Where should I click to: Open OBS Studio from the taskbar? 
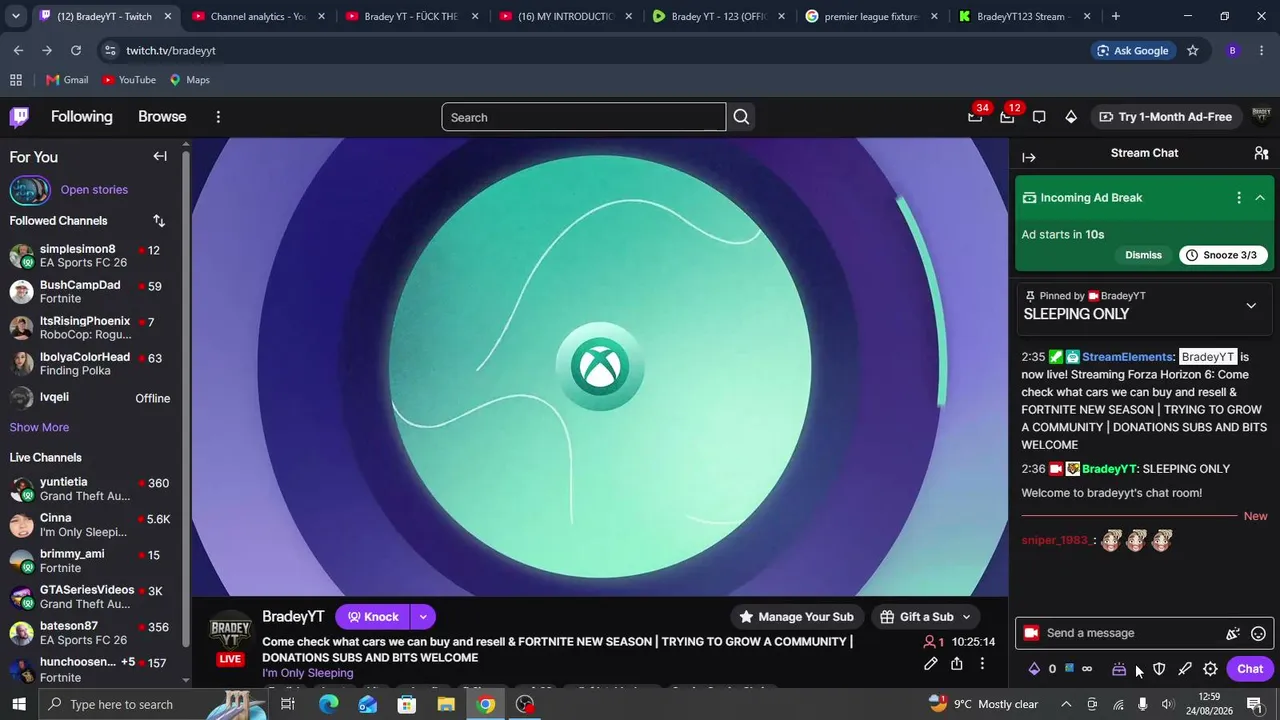point(525,704)
